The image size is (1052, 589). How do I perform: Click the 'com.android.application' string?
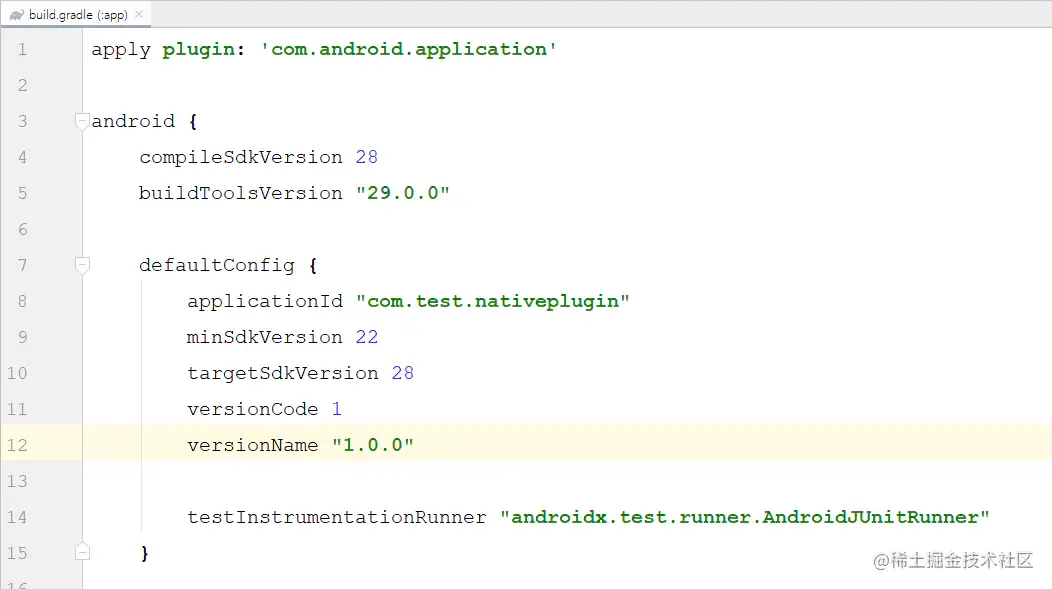coord(409,49)
